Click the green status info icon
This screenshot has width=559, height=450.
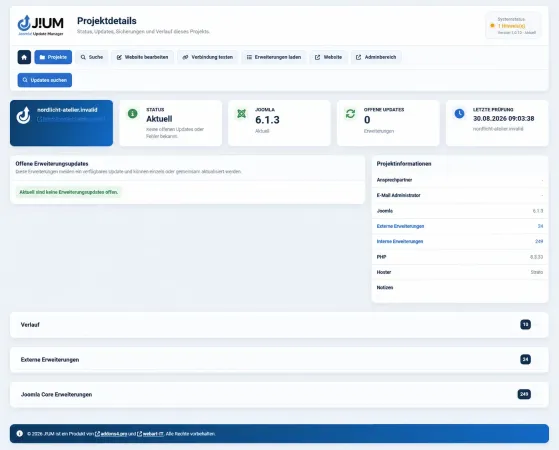(133, 113)
